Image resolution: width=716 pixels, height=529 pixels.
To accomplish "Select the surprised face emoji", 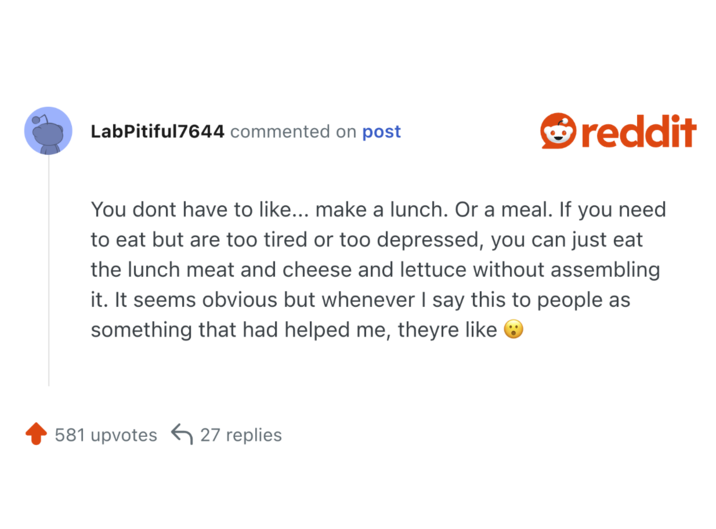I will coord(513,329).
